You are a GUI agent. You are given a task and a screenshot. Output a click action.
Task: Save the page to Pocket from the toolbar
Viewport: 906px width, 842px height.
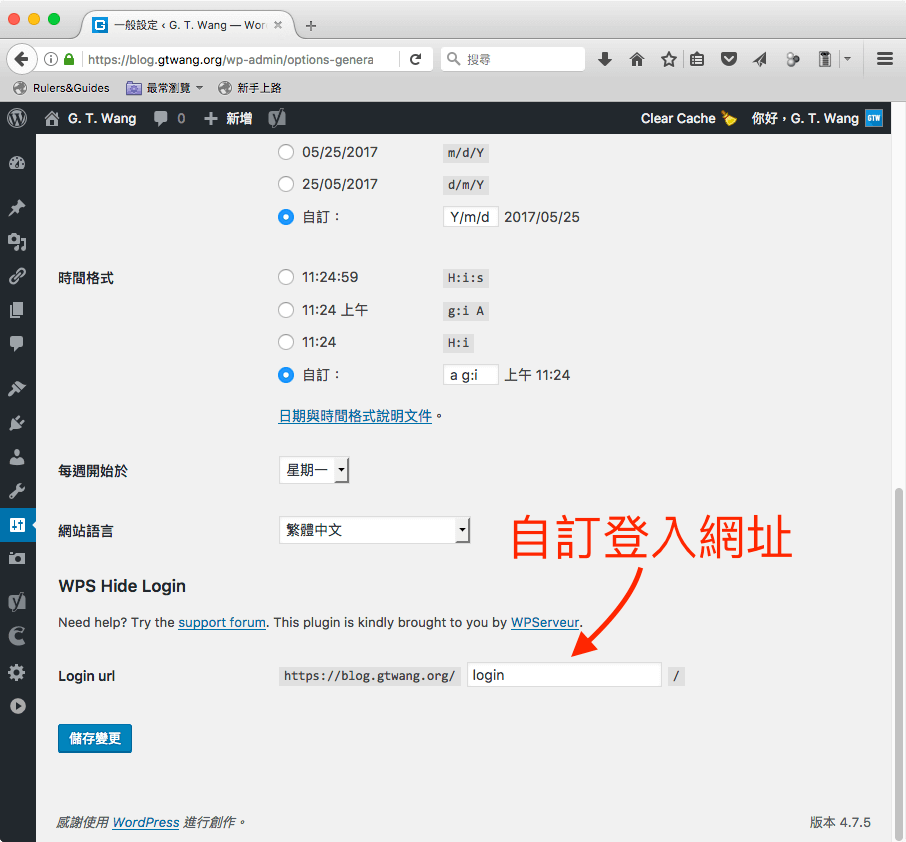point(729,59)
